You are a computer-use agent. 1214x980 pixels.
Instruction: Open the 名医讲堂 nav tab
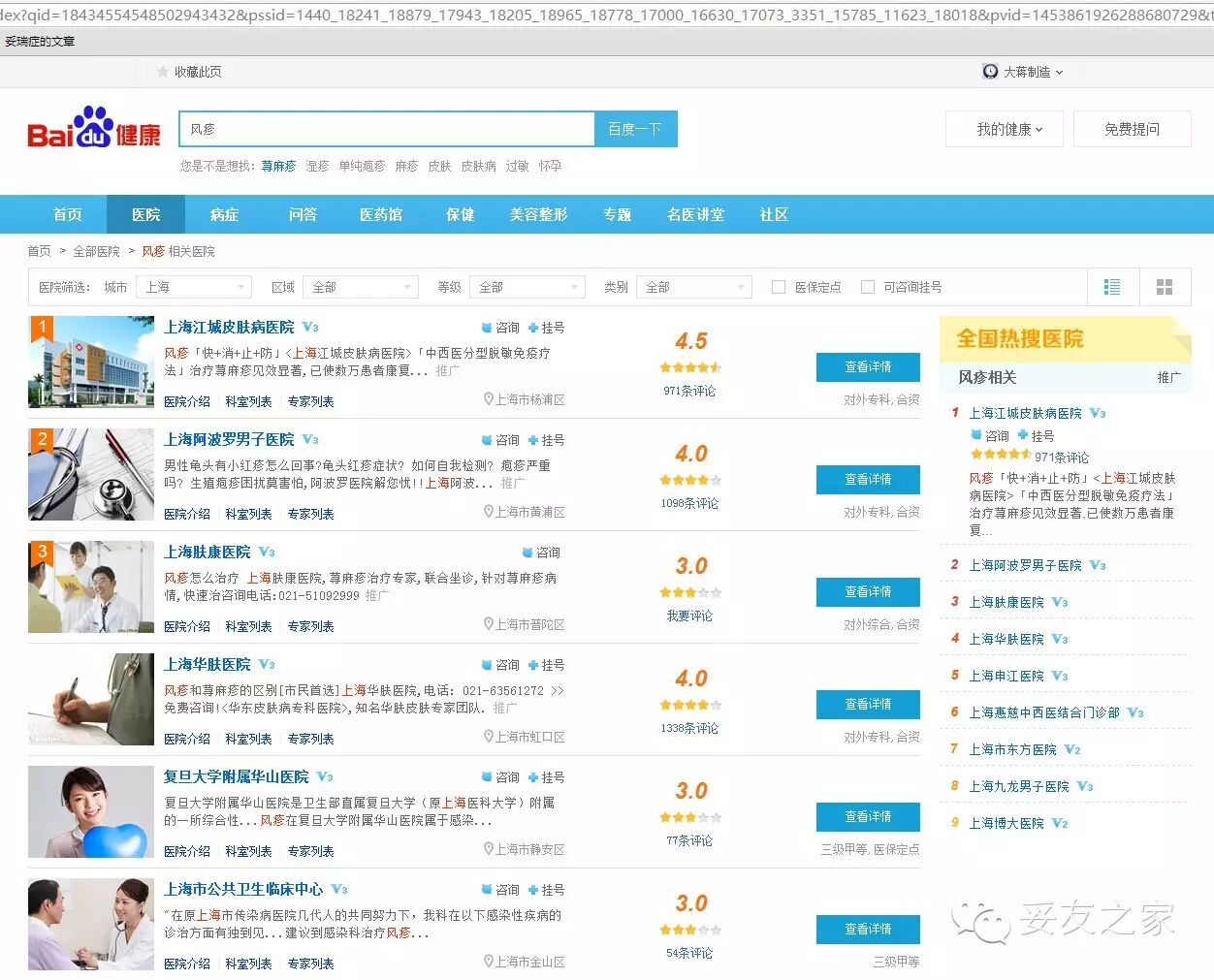tap(695, 214)
